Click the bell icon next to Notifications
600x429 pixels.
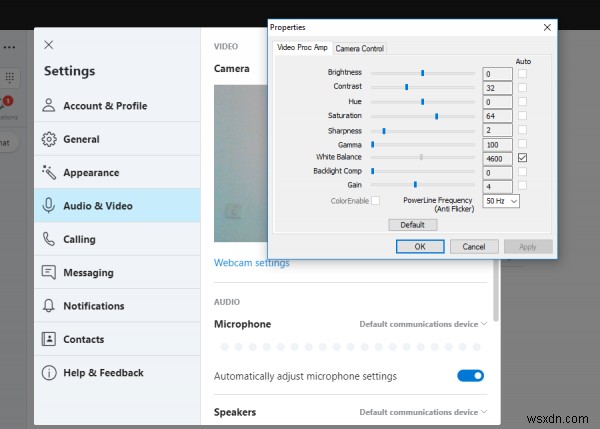(49, 306)
